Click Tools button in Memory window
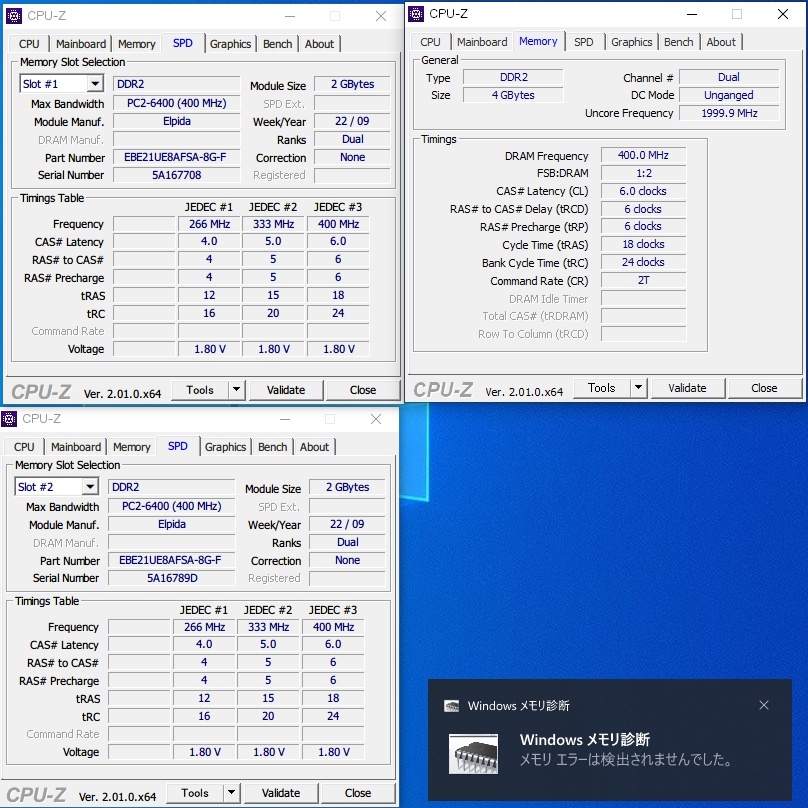Image resolution: width=808 pixels, height=808 pixels. [x=601, y=388]
